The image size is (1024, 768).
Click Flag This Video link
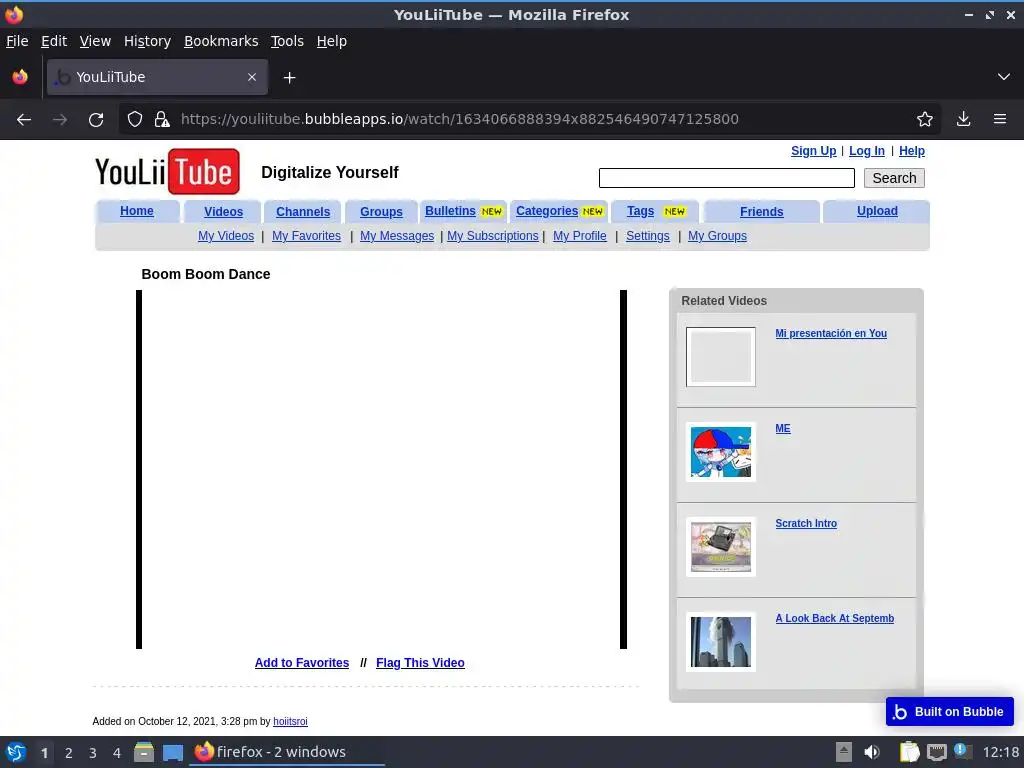coord(420,663)
